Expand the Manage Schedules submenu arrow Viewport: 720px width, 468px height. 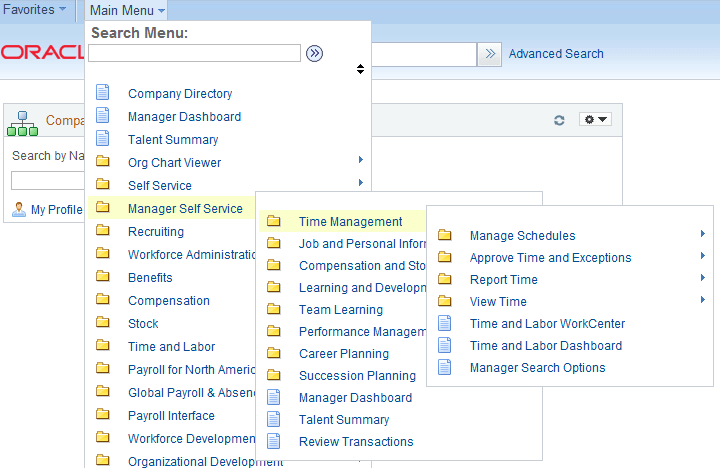(703, 233)
